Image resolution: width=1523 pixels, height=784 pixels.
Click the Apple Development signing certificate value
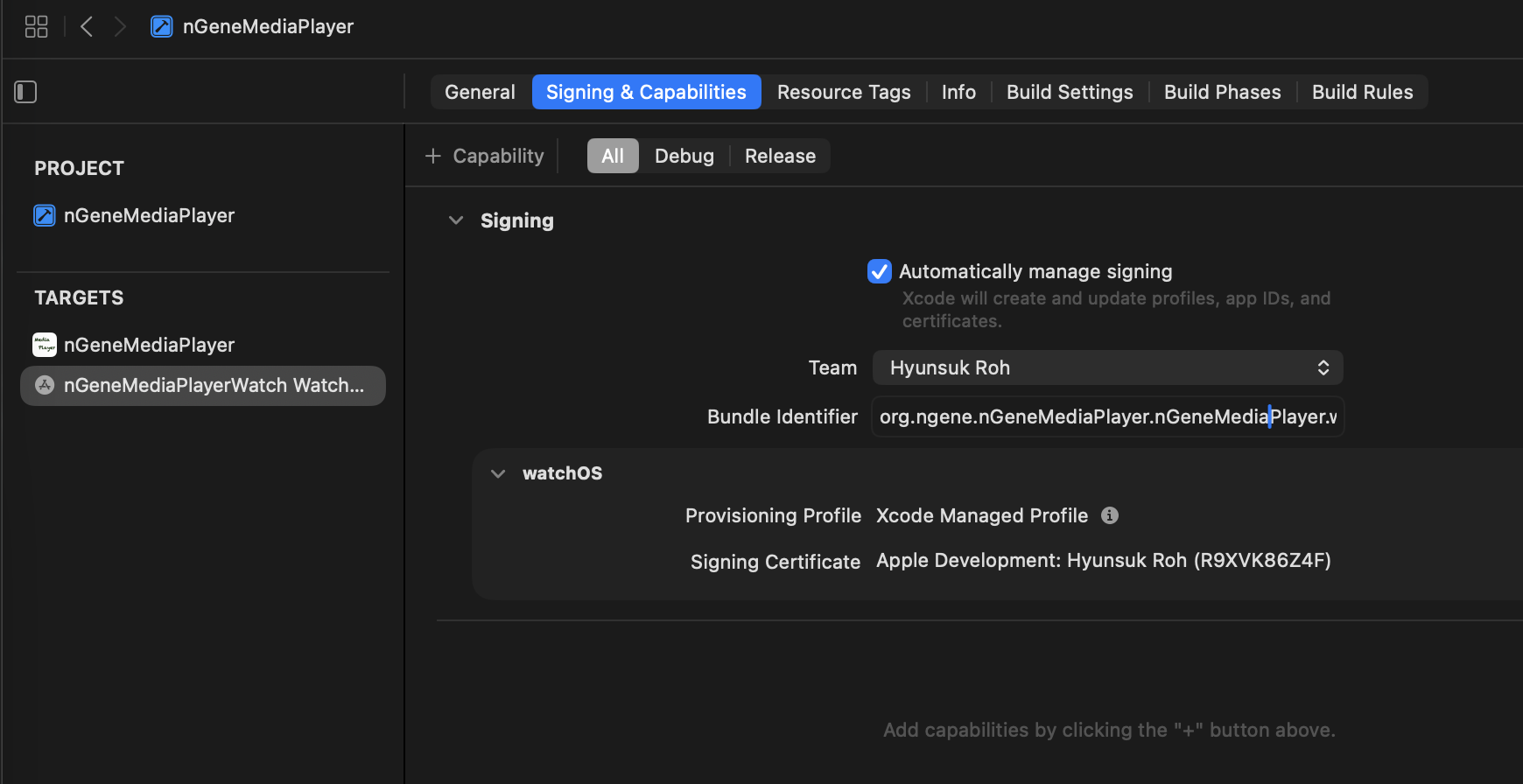tap(1103, 560)
